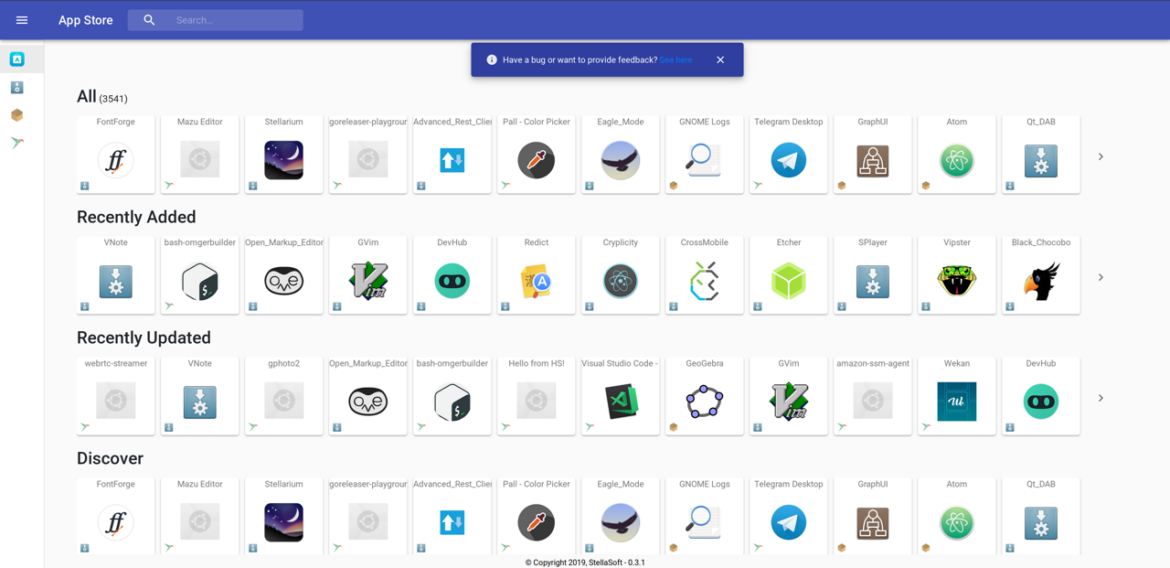Open the Etcher app tile

point(788,276)
